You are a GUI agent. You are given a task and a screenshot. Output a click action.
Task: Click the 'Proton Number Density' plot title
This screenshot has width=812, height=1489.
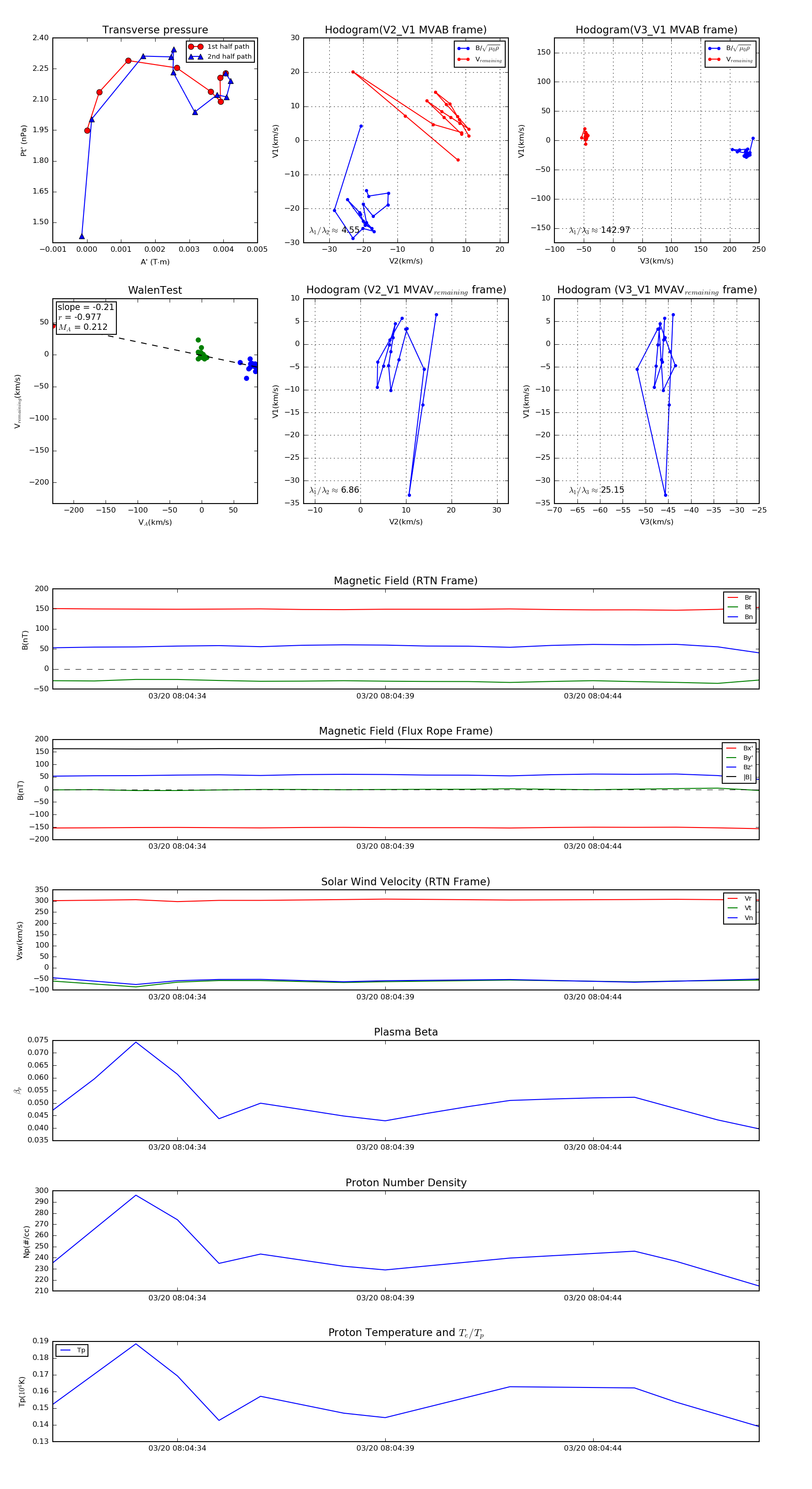[x=406, y=1183]
